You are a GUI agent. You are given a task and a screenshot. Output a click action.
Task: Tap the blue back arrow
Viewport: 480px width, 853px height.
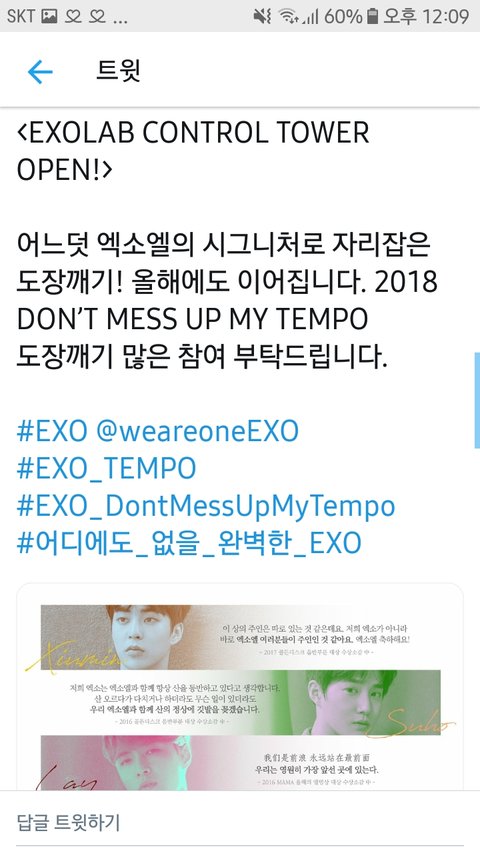coord(40,72)
